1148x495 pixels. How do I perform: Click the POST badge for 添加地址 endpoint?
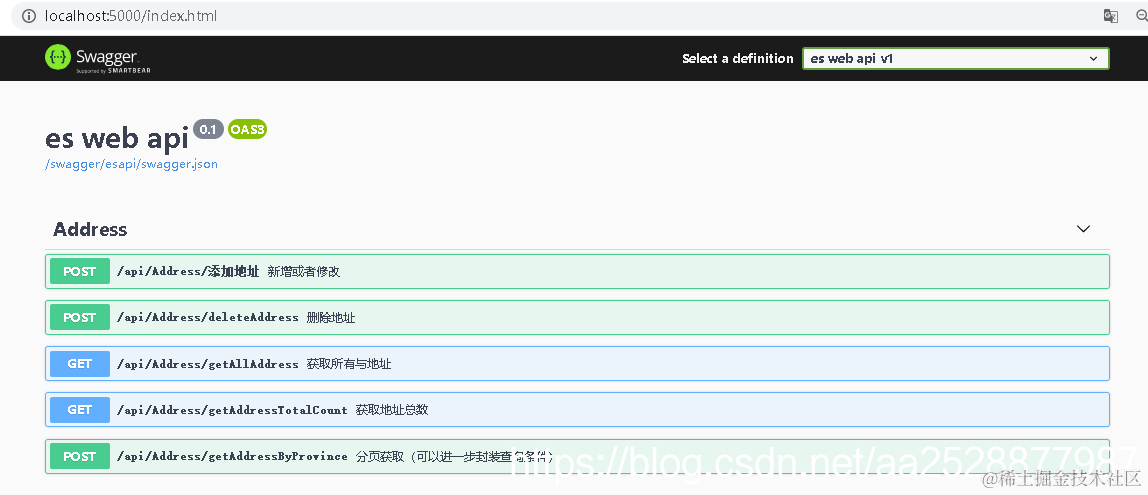click(80, 272)
